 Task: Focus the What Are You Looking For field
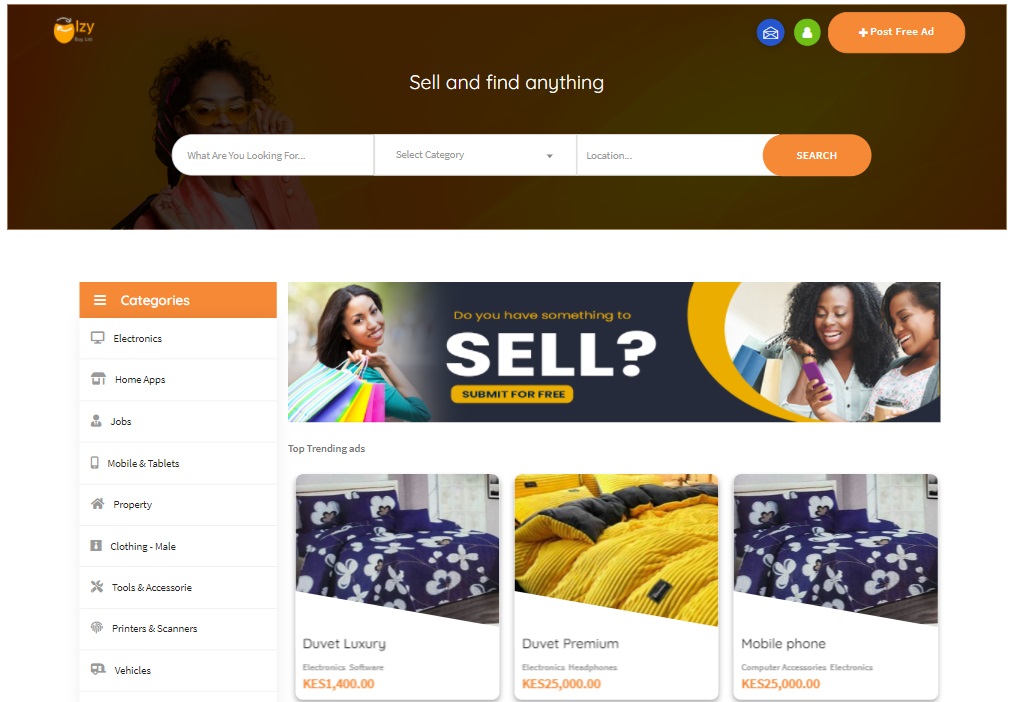pos(273,155)
